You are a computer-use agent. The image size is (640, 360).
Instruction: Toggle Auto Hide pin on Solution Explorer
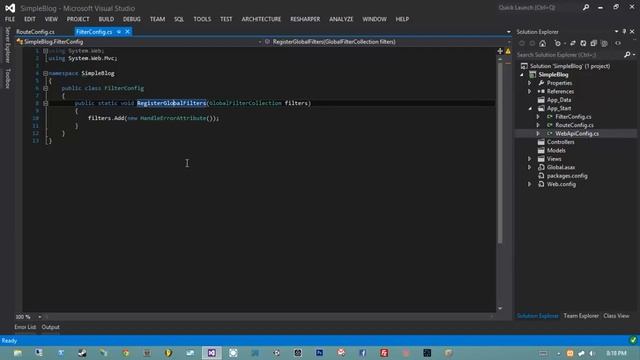624,31
